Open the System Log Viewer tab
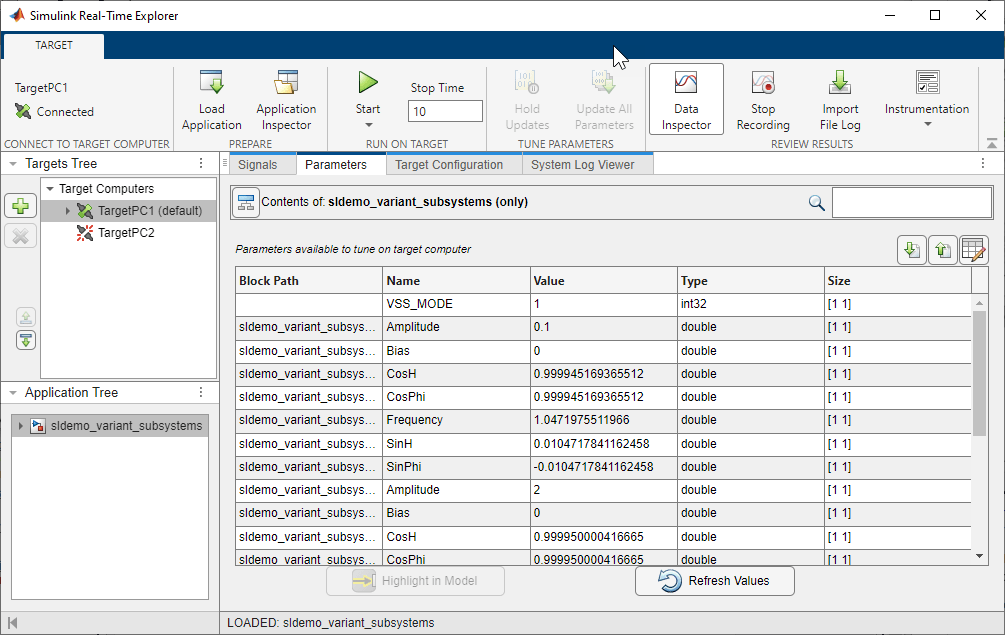Viewport: 1005px width, 635px height. (582, 165)
